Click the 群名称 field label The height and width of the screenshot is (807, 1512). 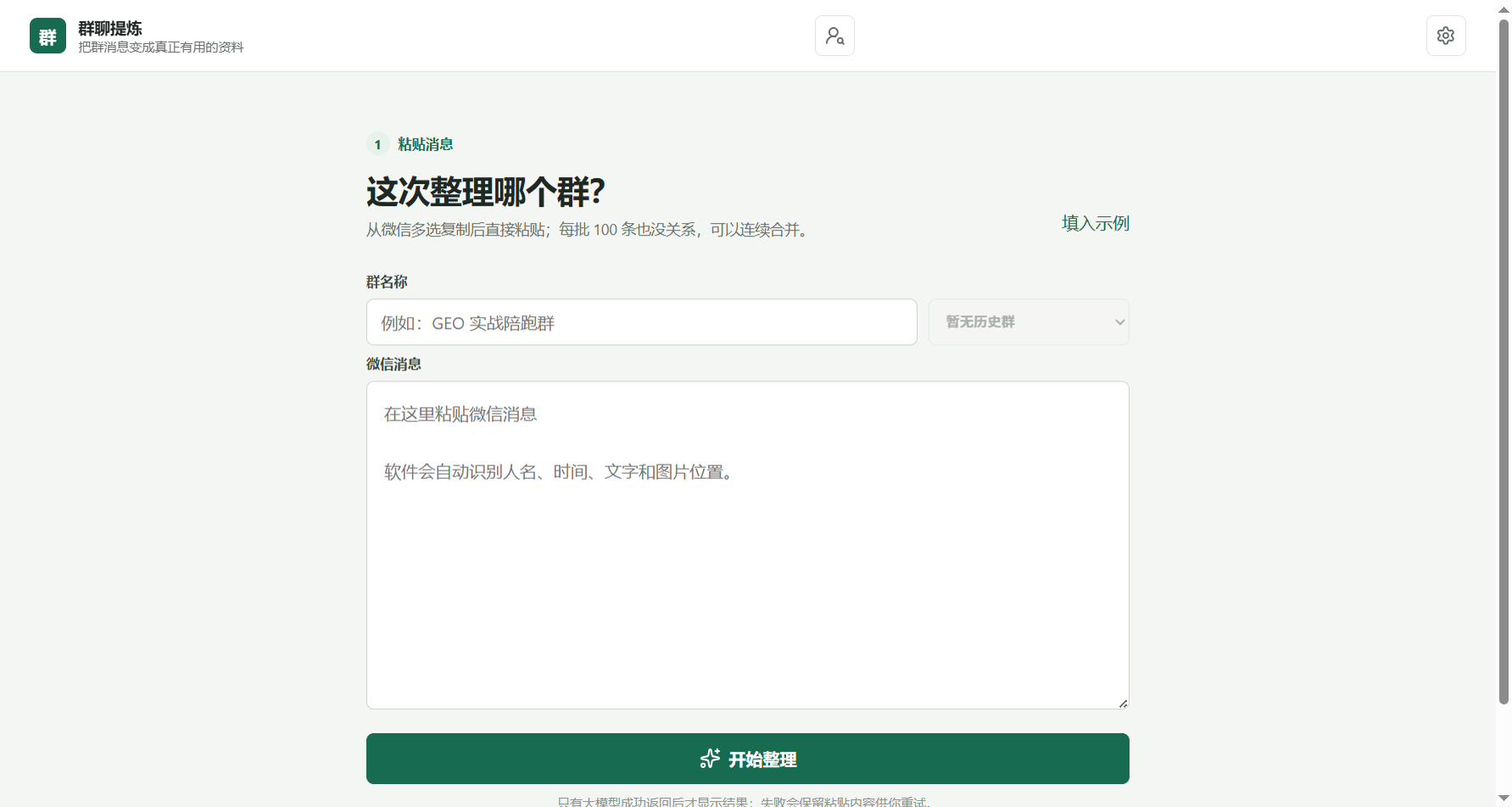[x=387, y=281]
